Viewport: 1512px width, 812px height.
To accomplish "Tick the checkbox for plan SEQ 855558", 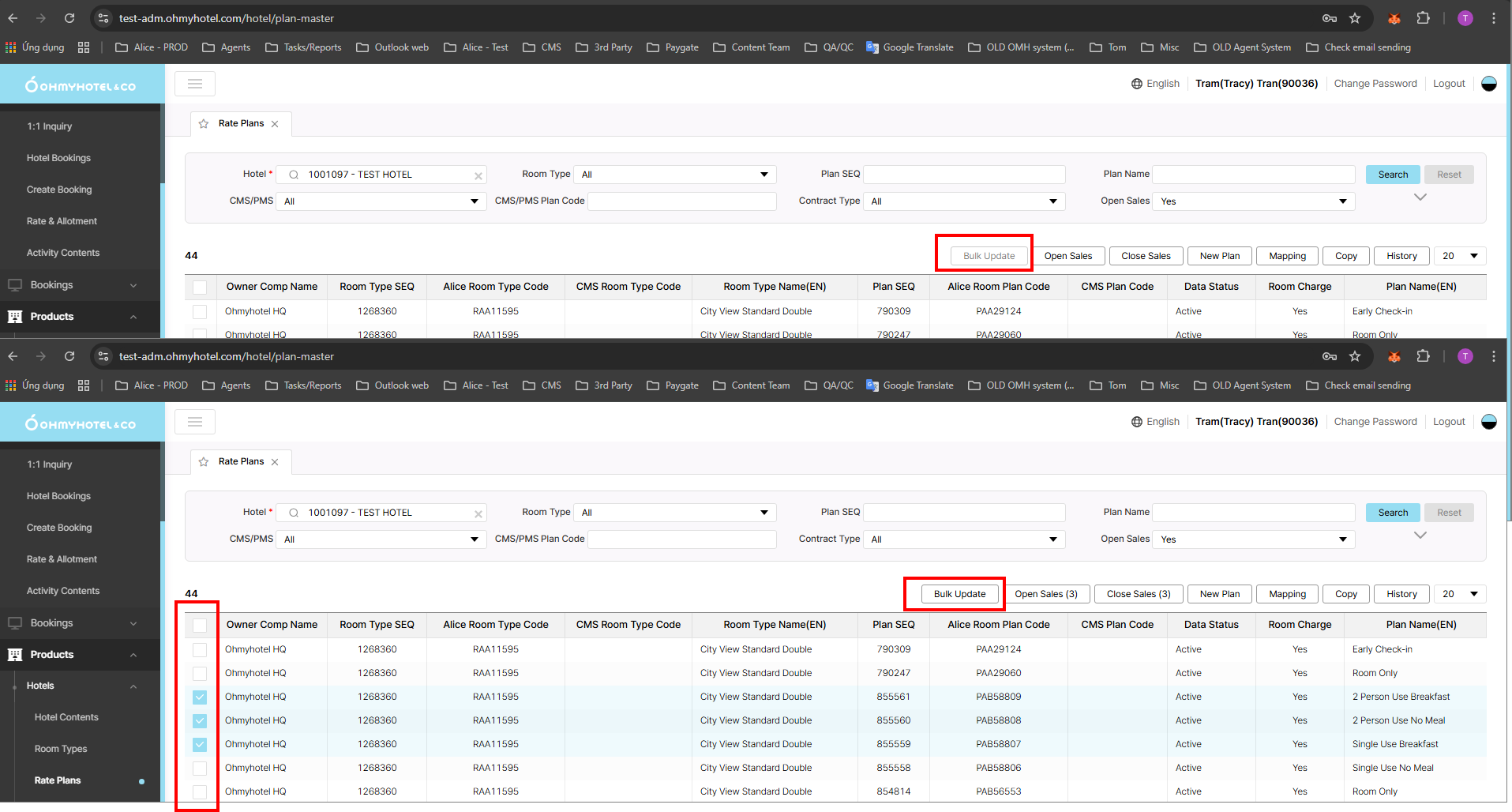I will pyautogui.click(x=200, y=768).
